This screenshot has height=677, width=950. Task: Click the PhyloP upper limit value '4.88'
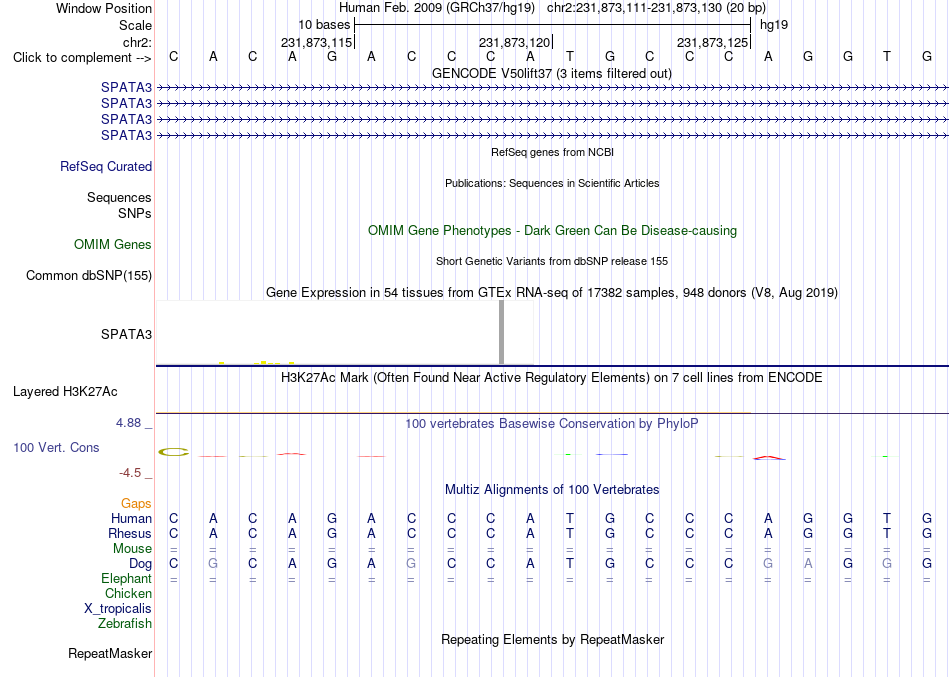pos(128,422)
